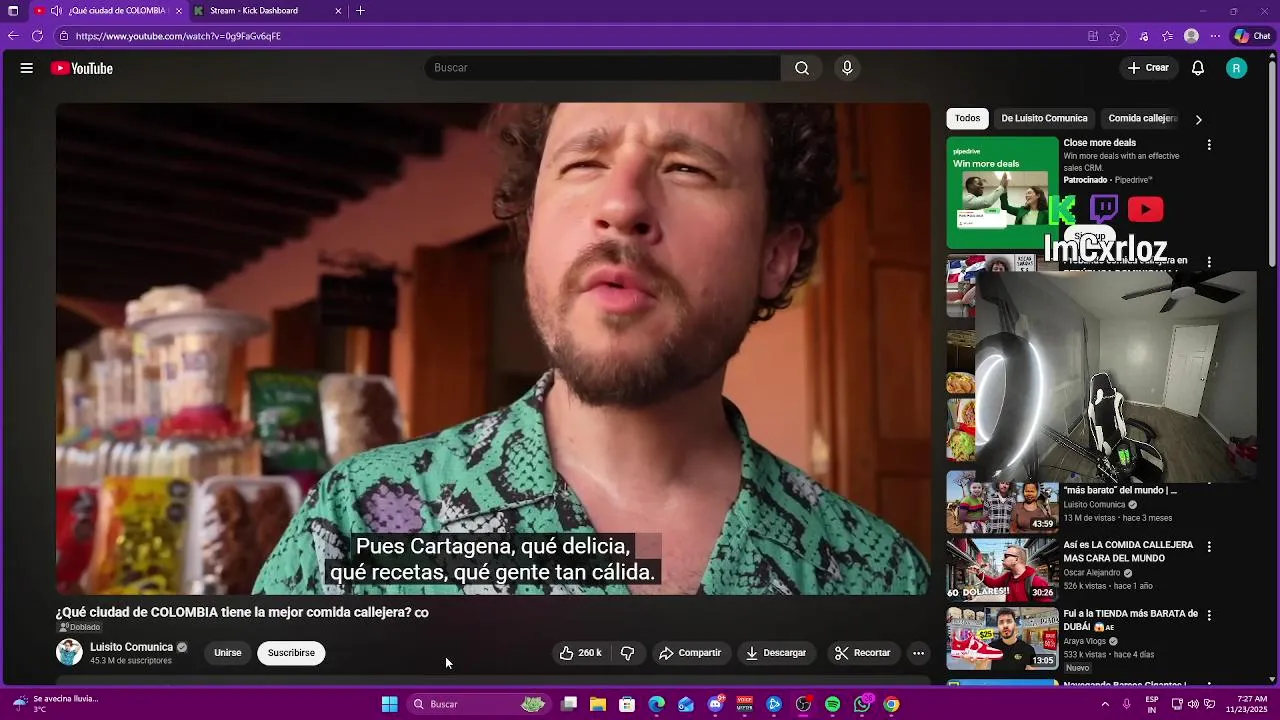
Task: Click the Unirse button
Action: pos(228,653)
